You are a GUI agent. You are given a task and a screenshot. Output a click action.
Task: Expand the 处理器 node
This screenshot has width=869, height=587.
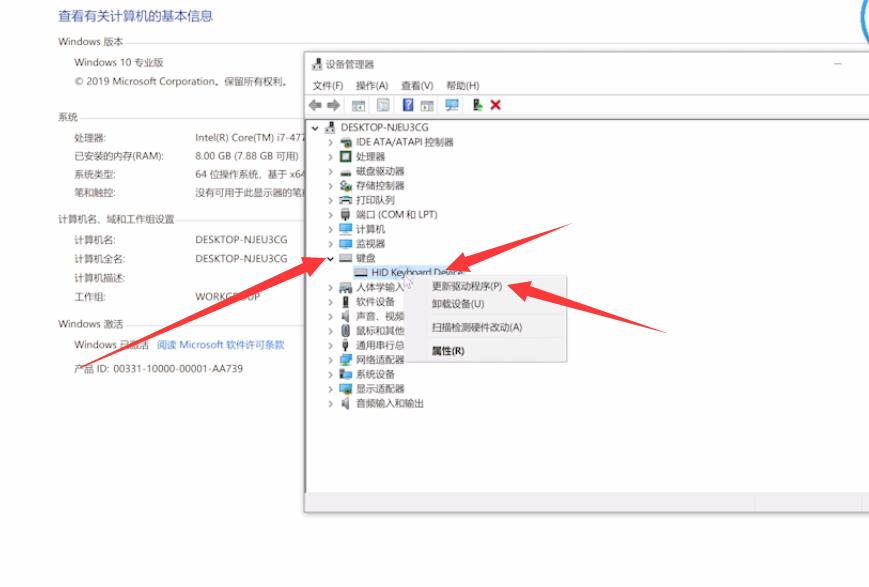pyautogui.click(x=330, y=157)
